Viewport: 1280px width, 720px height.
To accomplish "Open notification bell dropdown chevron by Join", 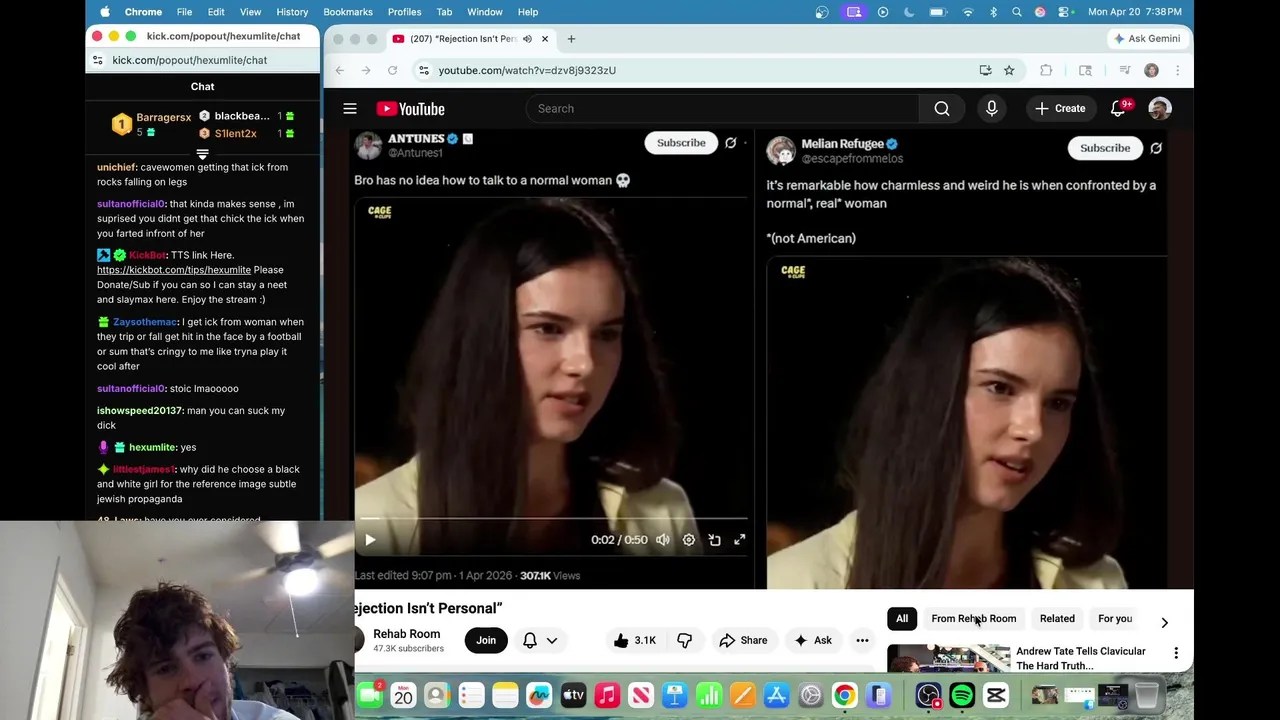I will point(552,640).
